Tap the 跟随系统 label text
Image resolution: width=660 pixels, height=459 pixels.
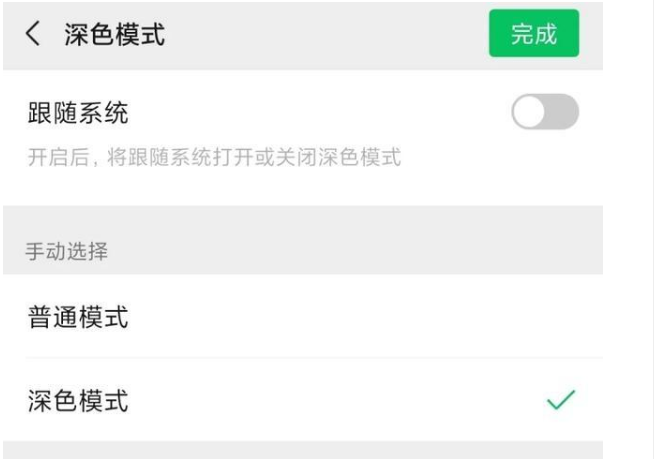[x=77, y=114]
